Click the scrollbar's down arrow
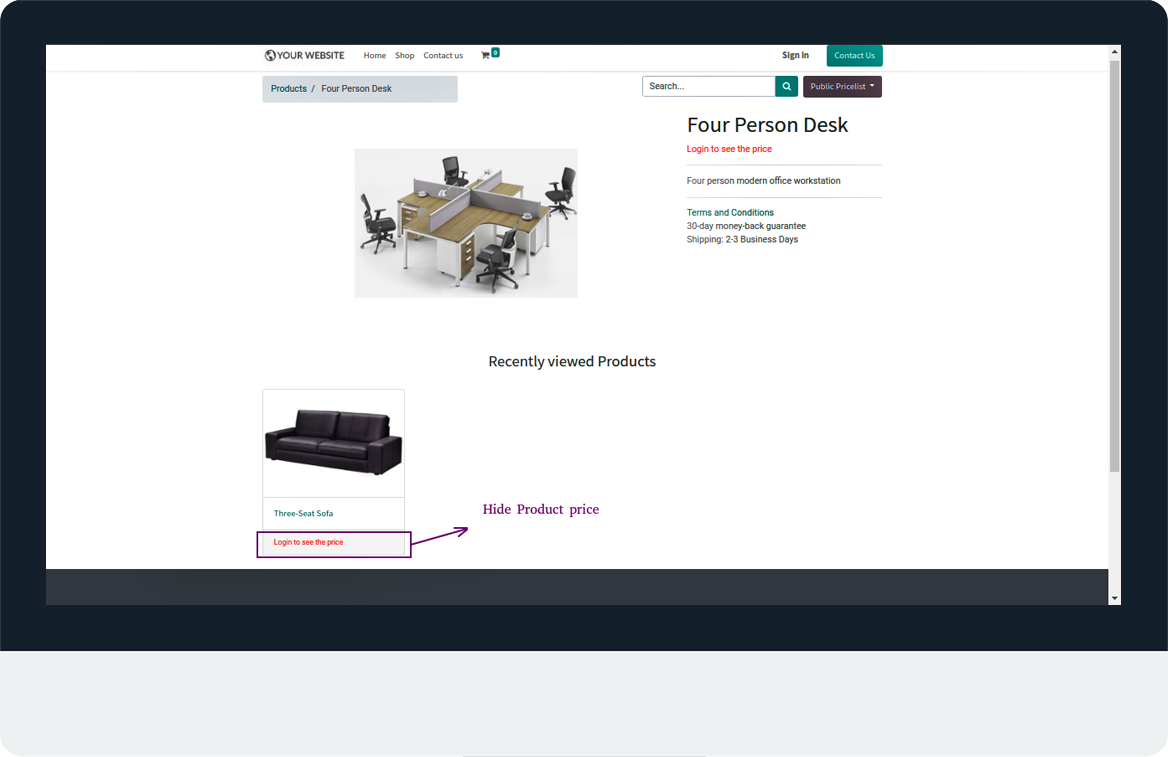1168x757 pixels. point(1114,598)
